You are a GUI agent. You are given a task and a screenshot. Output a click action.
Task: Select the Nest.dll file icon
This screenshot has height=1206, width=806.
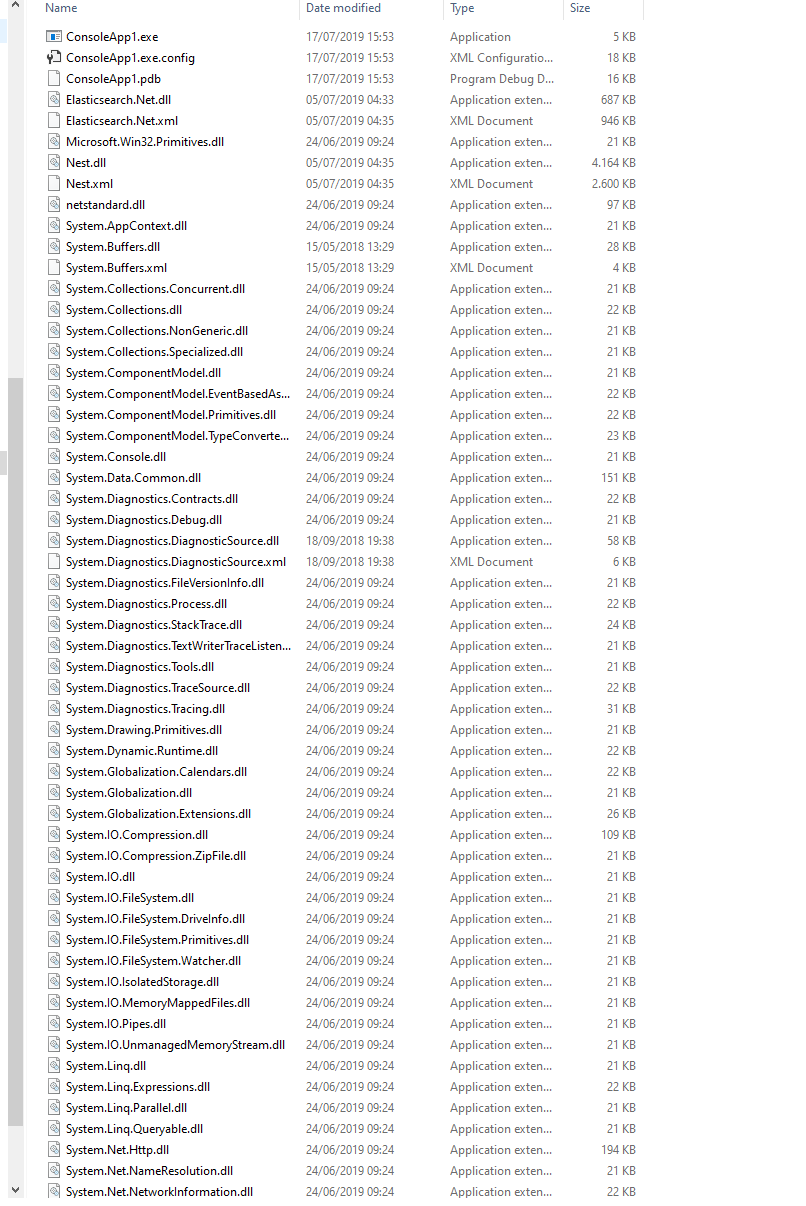(x=52, y=162)
